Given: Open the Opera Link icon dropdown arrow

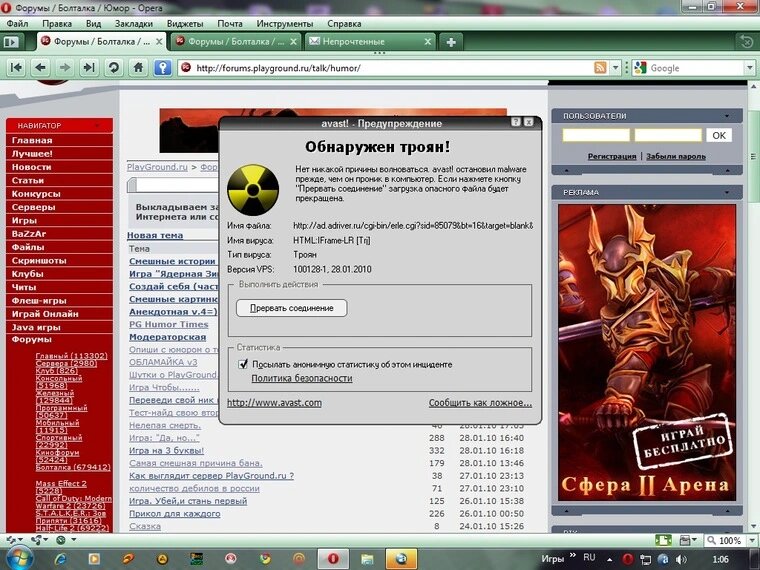Looking at the screenshot, I should point(21,539).
